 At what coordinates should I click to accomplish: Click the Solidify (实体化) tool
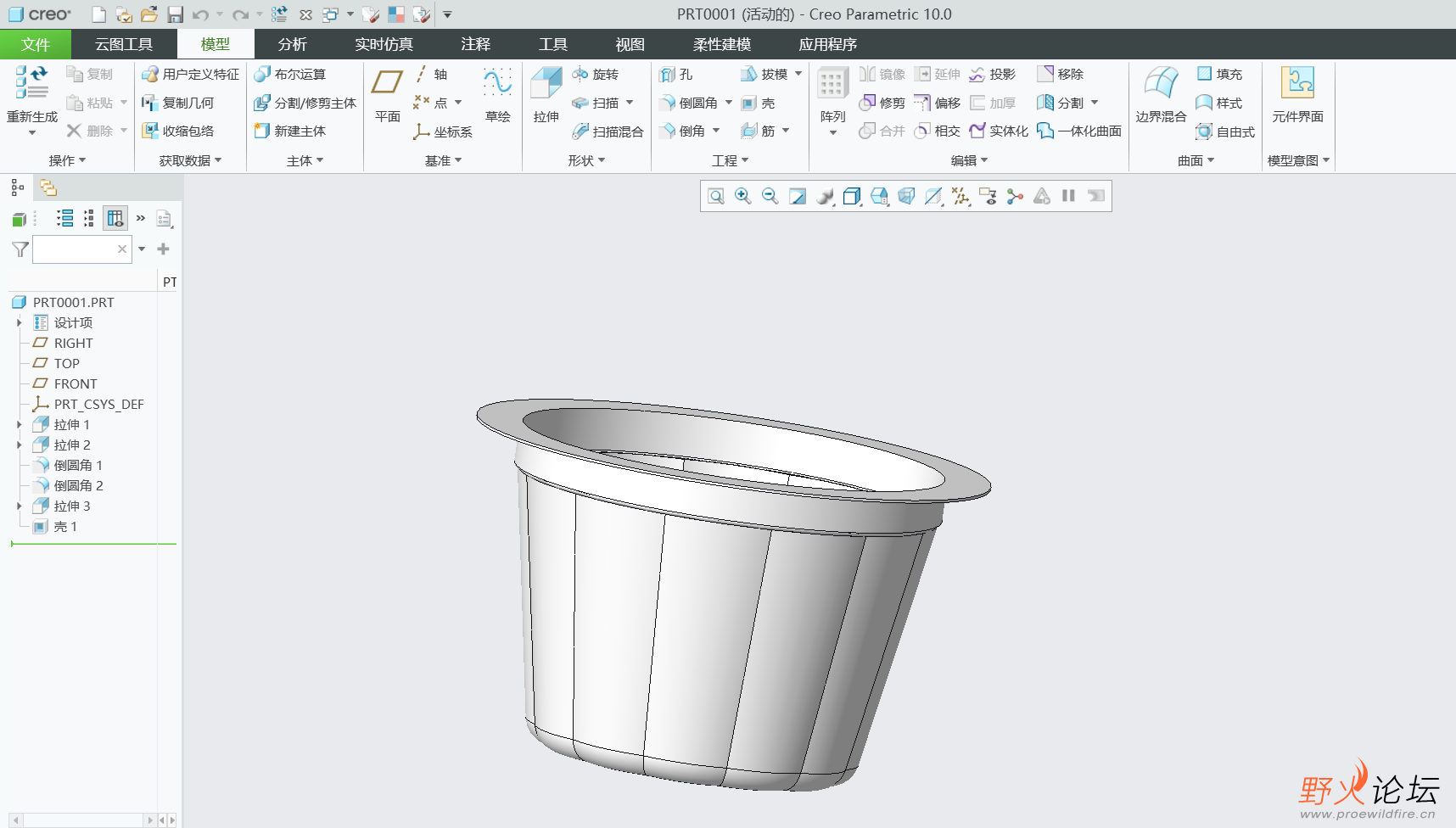999,131
